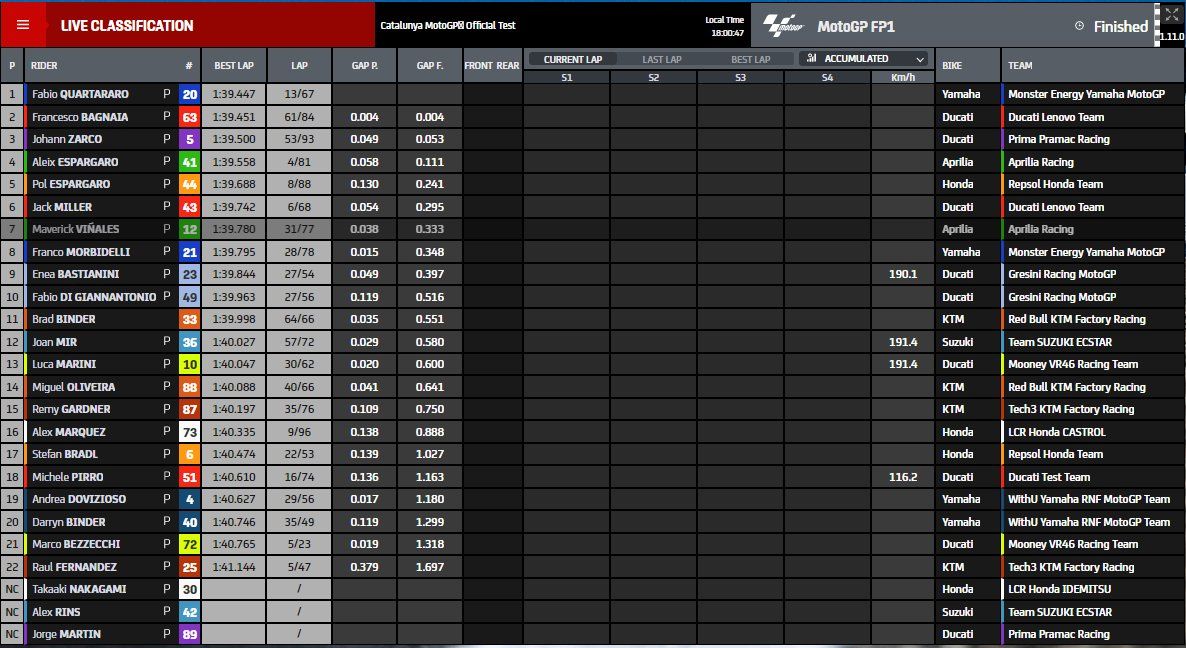Sort by BEST LAP column header

233,65
